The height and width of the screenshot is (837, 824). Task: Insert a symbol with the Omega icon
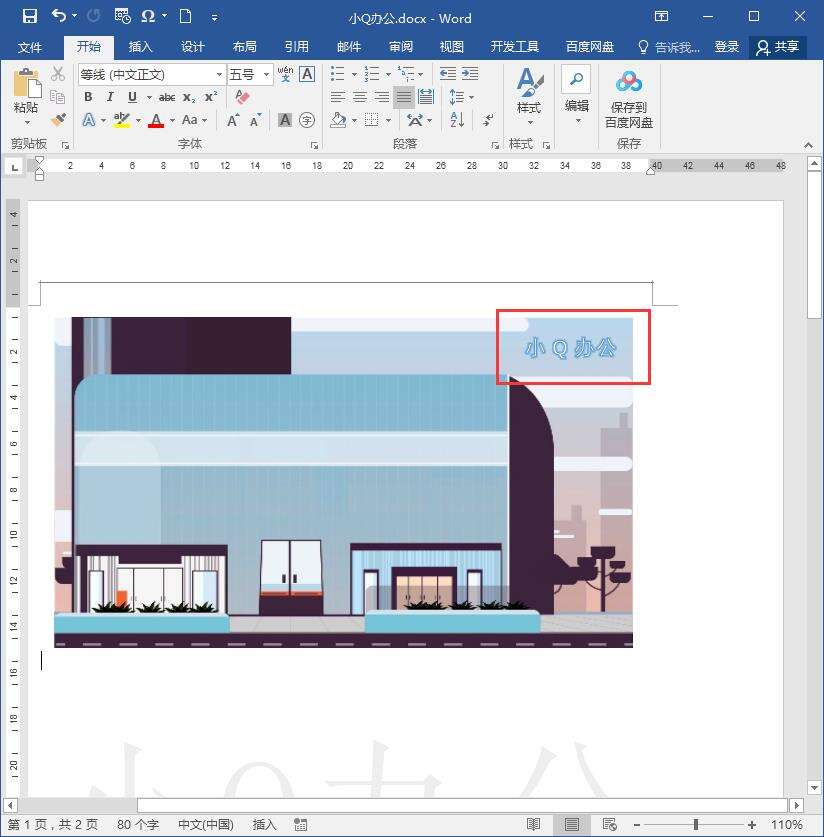[x=147, y=17]
